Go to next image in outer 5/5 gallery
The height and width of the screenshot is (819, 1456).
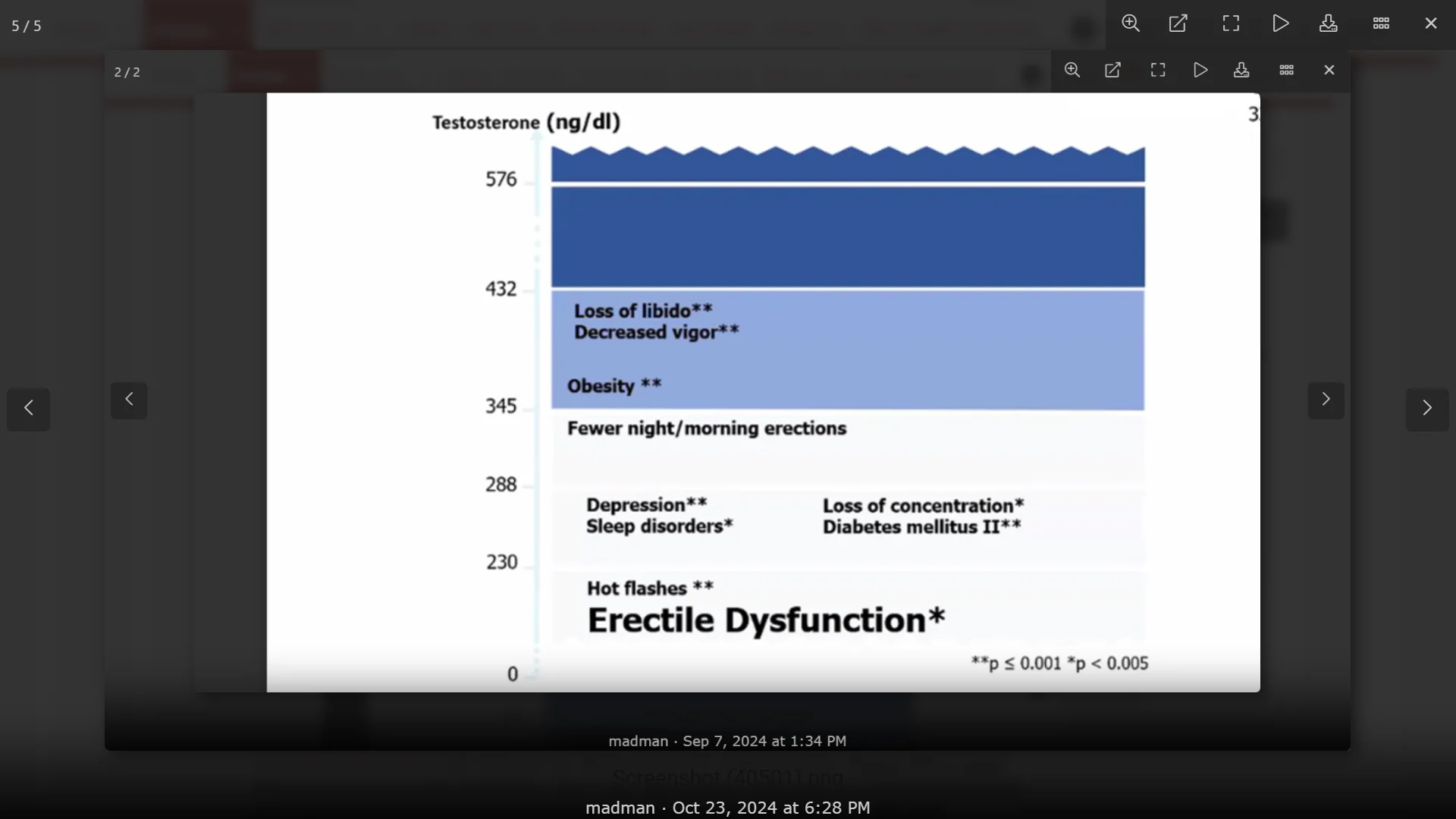click(x=1427, y=409)
